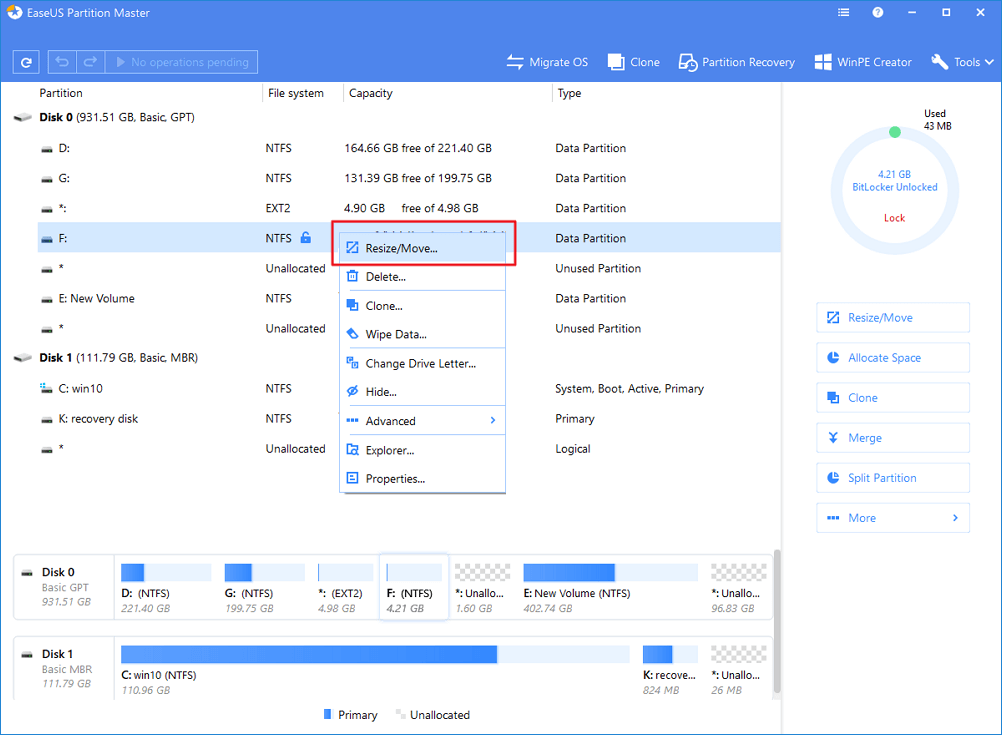Click the Partition column header
The height and width of the screenshot is (735, 1002).
[x=61, y=93]
